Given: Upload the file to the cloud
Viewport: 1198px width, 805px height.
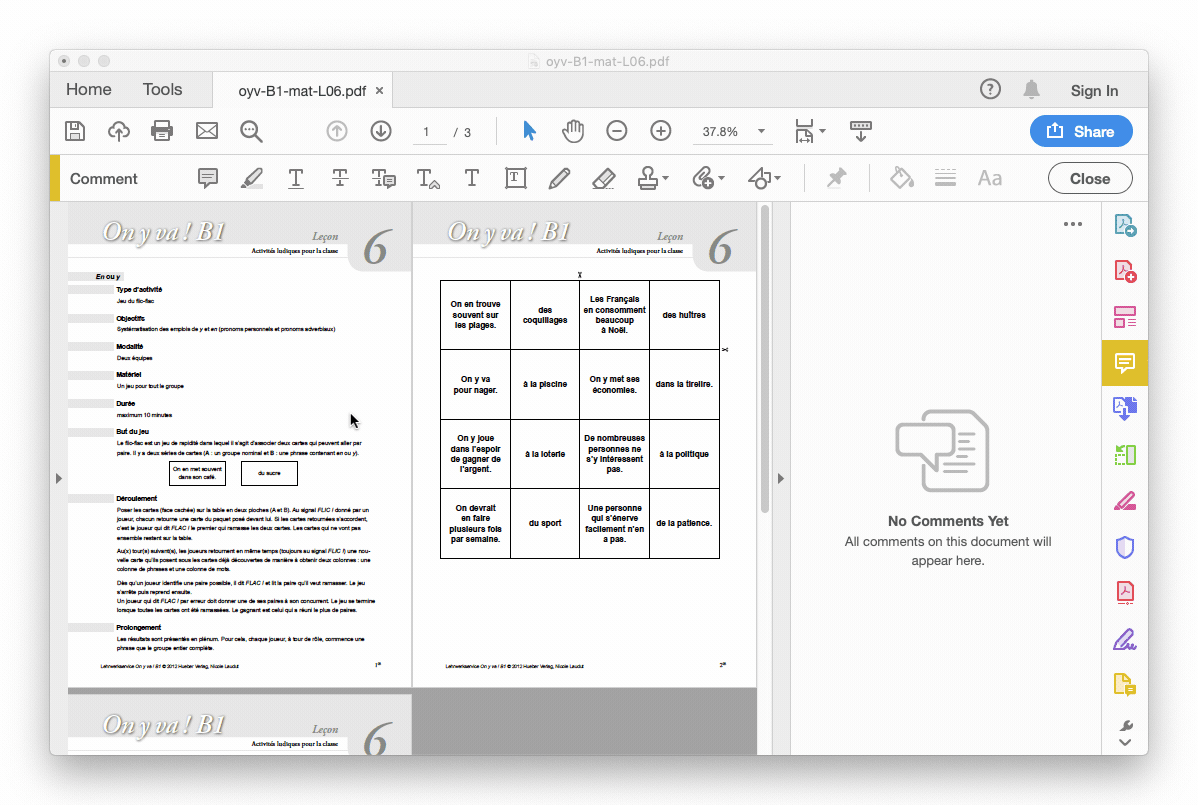Looking at the screenshot, I should pyautogui.click(x=118, y=131).
